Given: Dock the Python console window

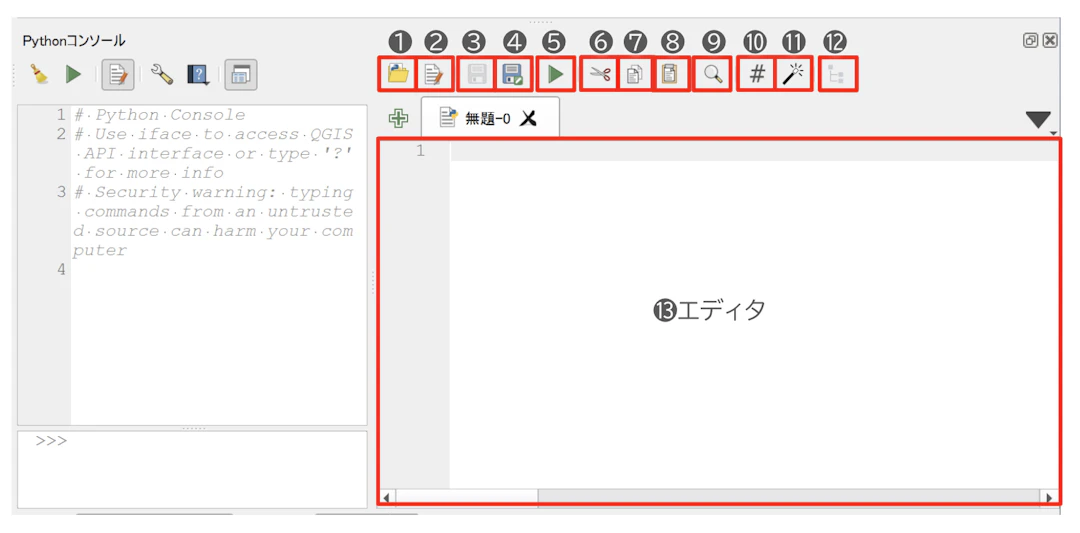Looking at the screenshot, I should [x=240, y=75].
